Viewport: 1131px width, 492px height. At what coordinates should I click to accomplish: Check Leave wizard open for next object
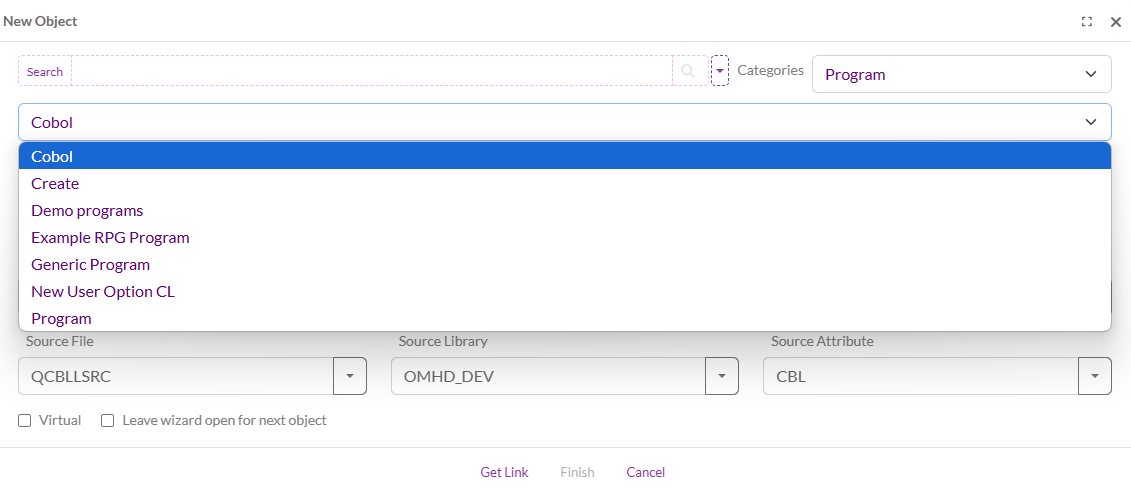click(108, 421)
